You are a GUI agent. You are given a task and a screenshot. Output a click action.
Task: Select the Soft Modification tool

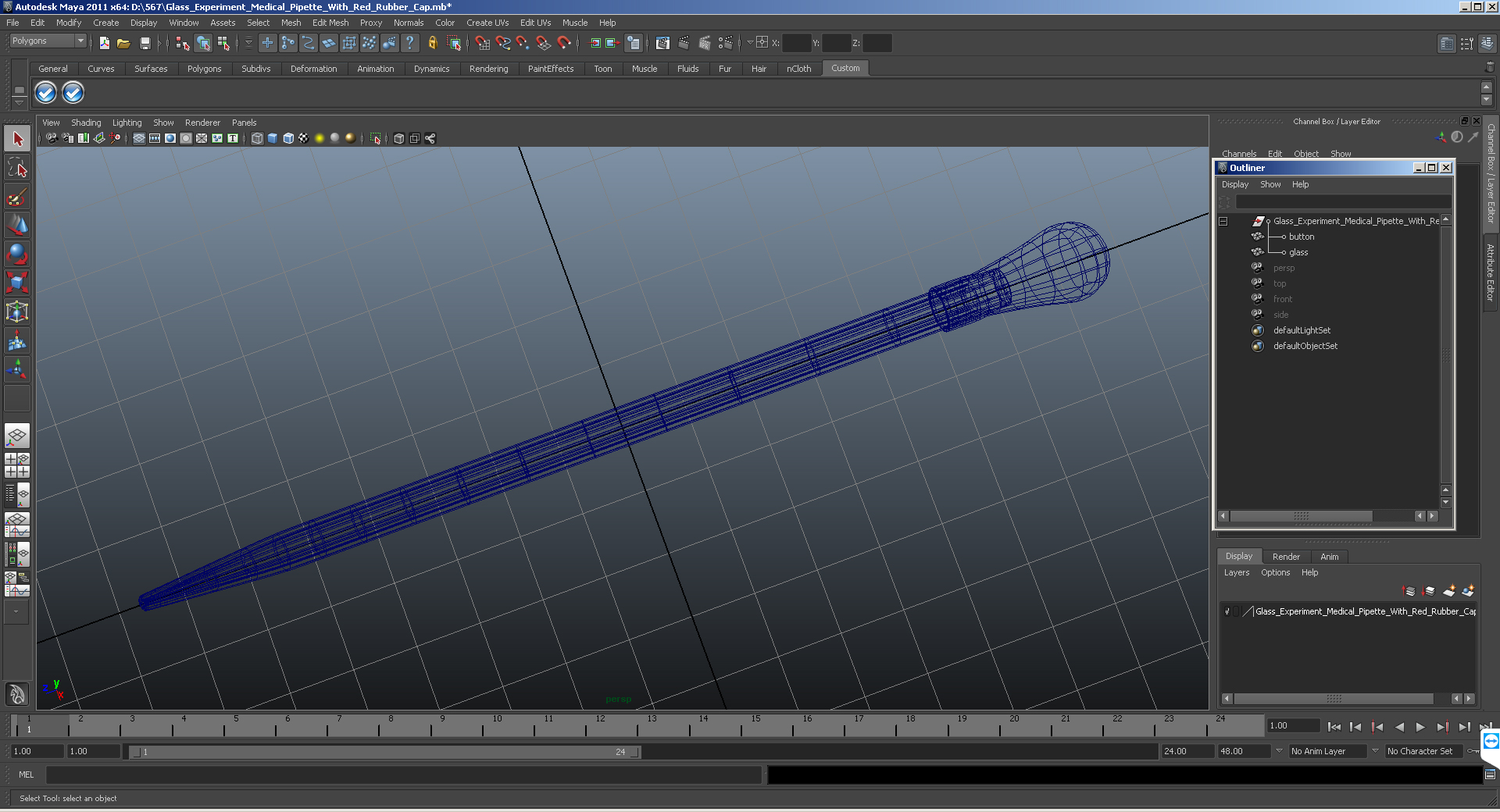click(17, 340)
